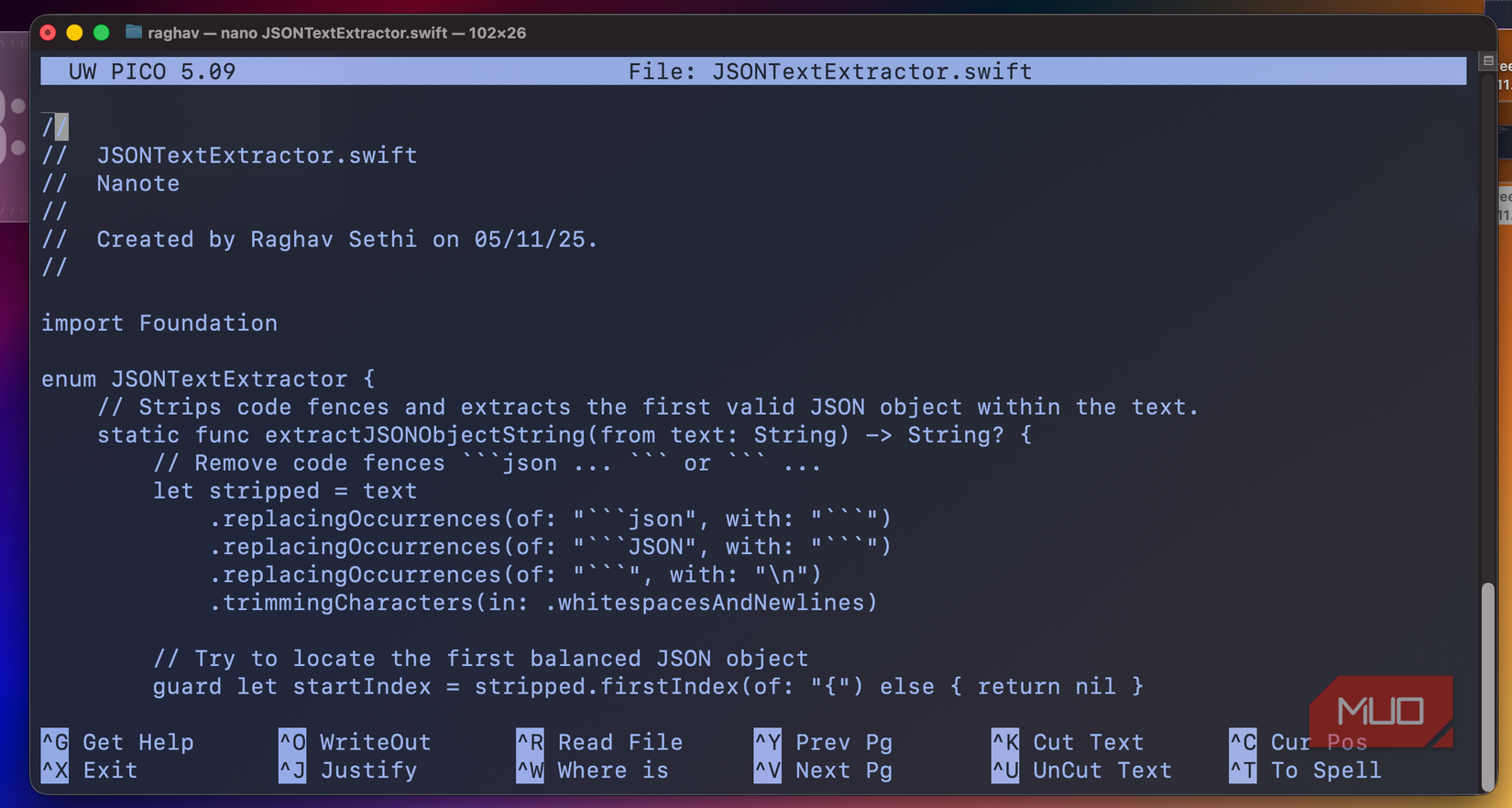Click '// Try to locate the first balanced' comment
The height and width of the screenshot is (808, 1512).
pyautogui.click(x=481, y=659)
